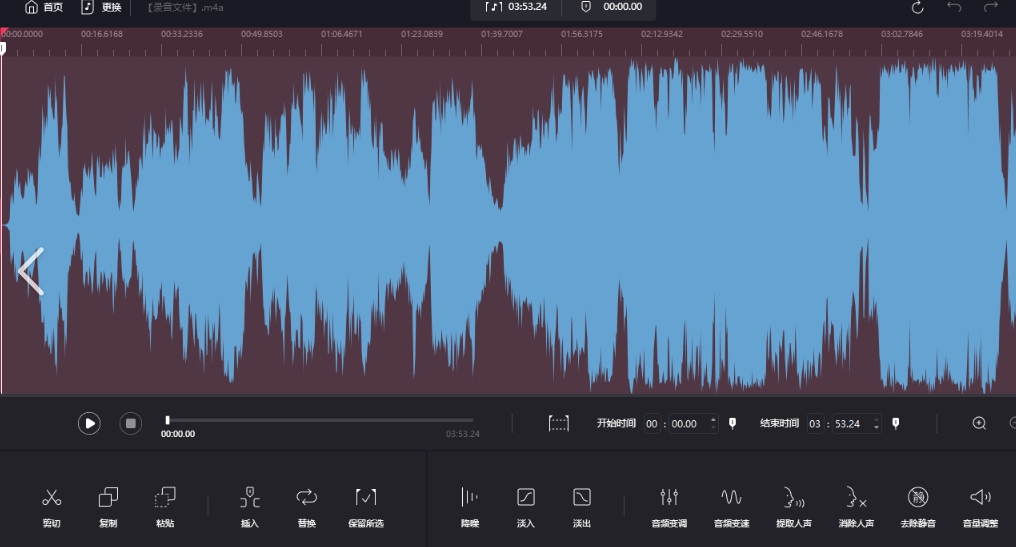1016x547 pixels.
Task: Click timeline ruler at 00:33.2336
Action: click(x=181, y=34)
